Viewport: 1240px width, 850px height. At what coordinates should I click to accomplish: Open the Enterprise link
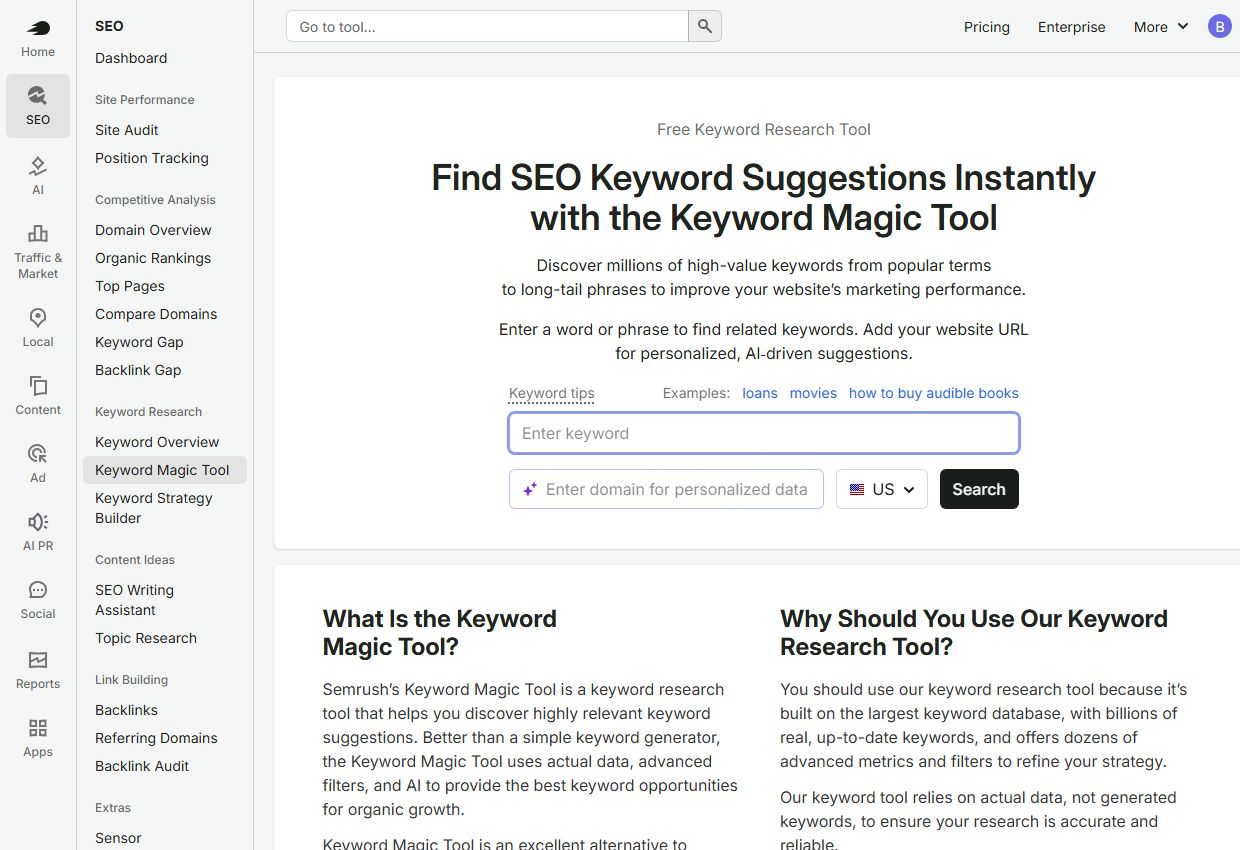click(1072, 27)
